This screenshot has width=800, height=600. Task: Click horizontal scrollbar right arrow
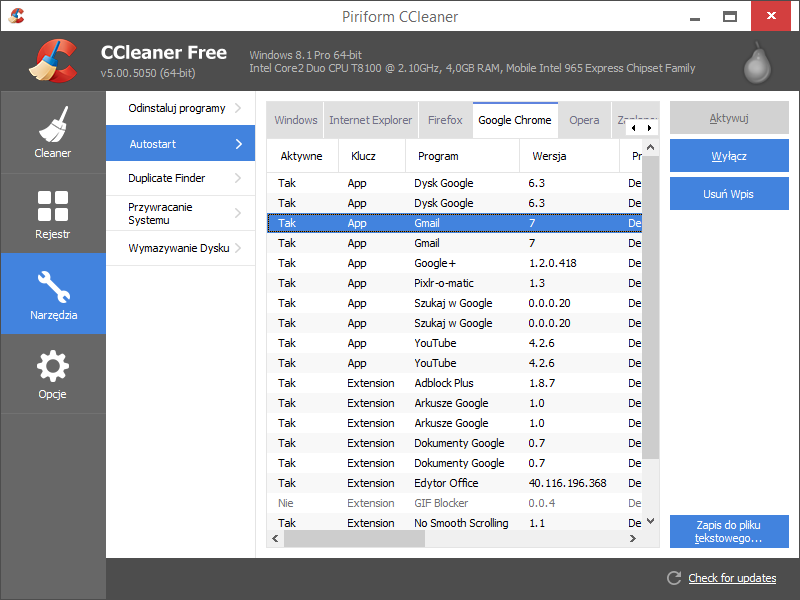tap(633, 538)
